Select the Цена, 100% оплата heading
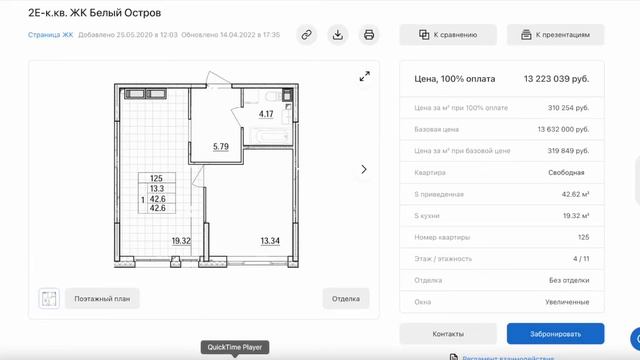 455,79
